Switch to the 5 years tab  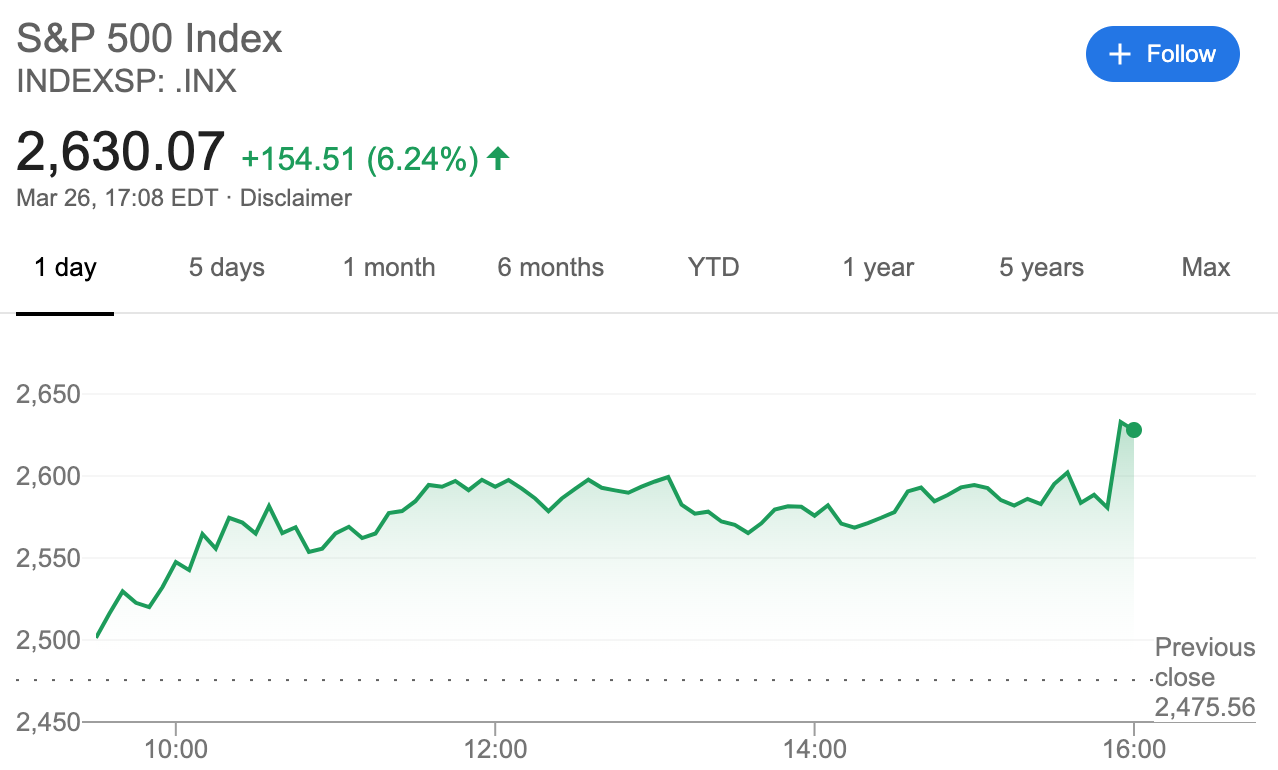1041,268
